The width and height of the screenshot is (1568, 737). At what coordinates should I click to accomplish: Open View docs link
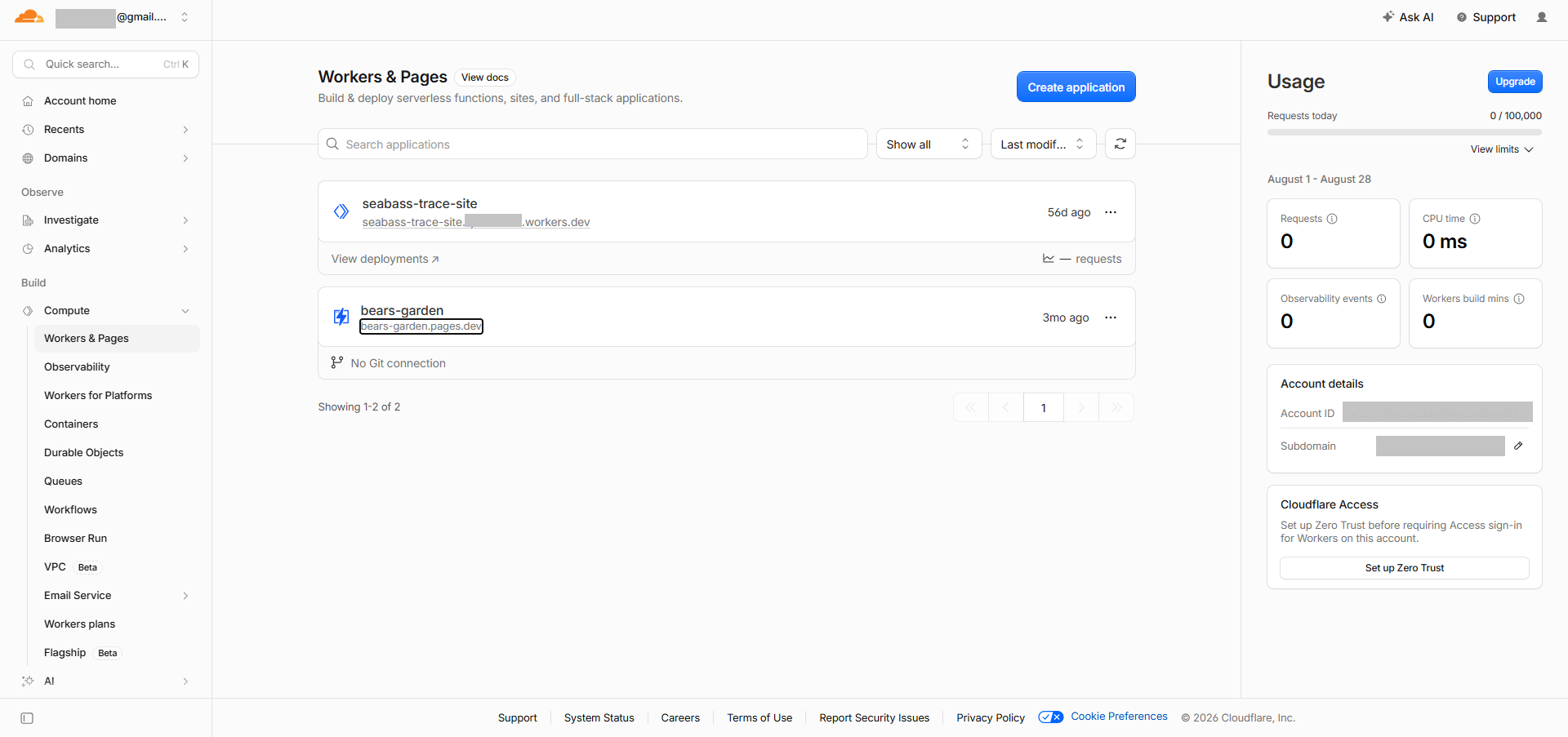[x=485, y=78]
